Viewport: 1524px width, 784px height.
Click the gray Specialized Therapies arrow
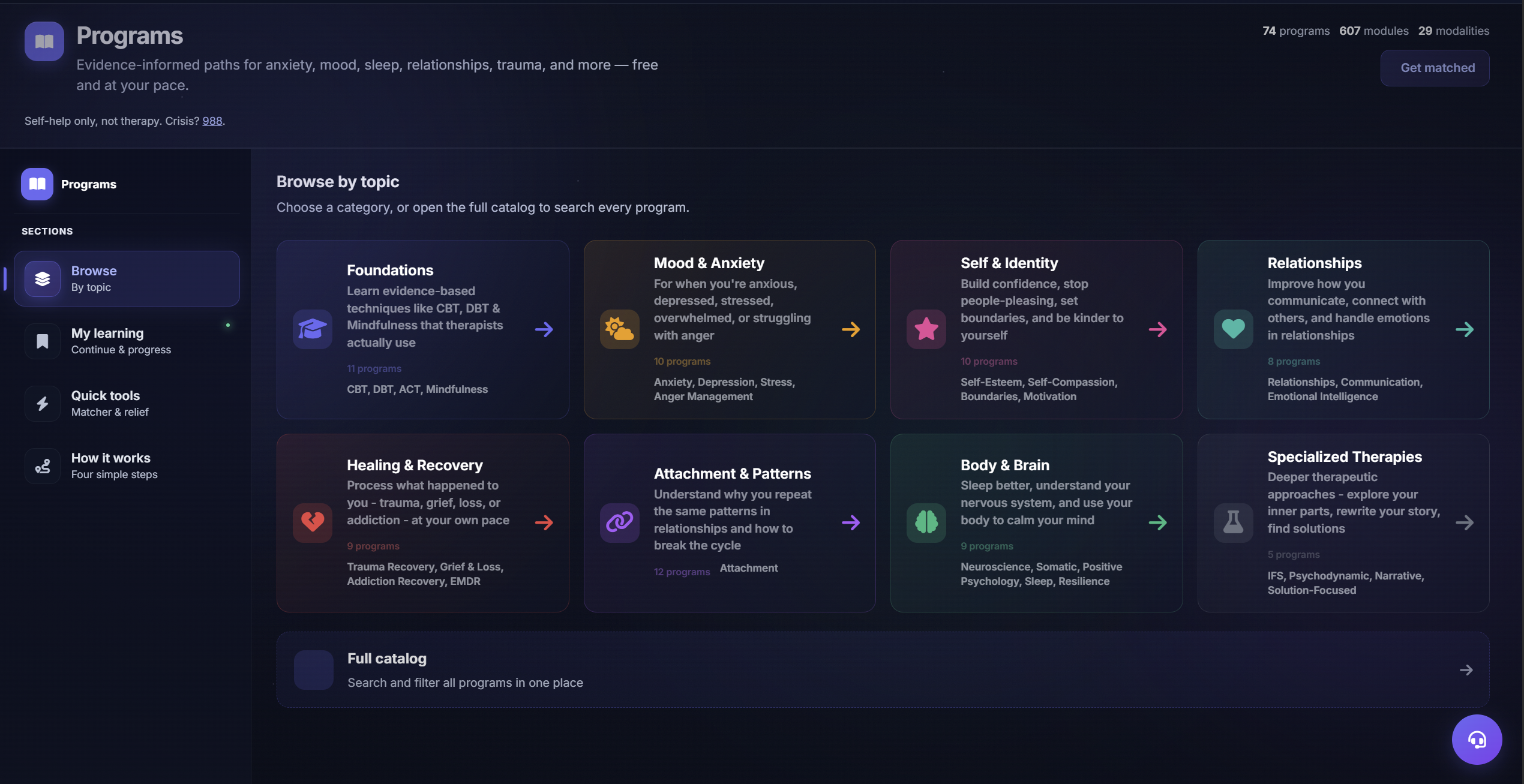click(1465, 522)
